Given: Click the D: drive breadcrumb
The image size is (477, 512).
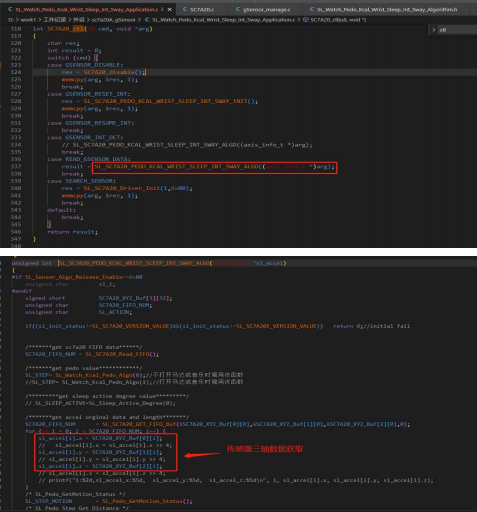Looking at the screenshot, I should [x=11, y=20].
